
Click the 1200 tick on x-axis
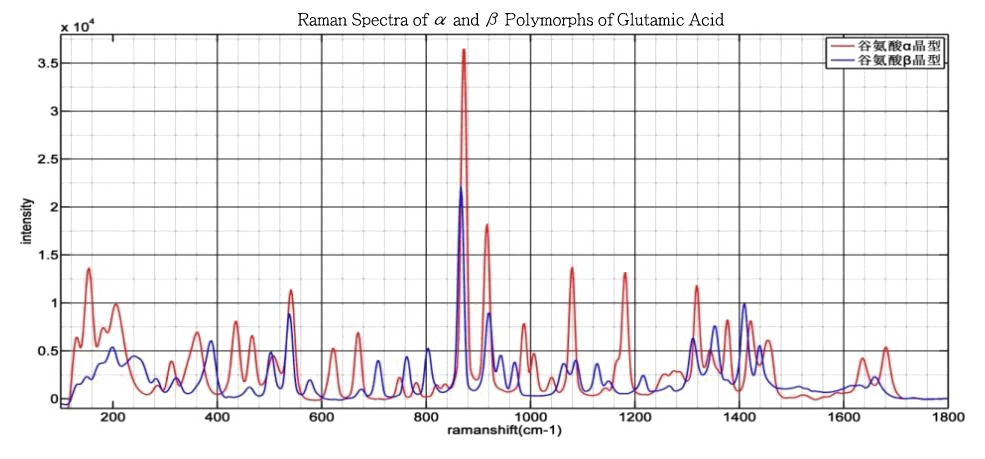[x=635, y=416]
